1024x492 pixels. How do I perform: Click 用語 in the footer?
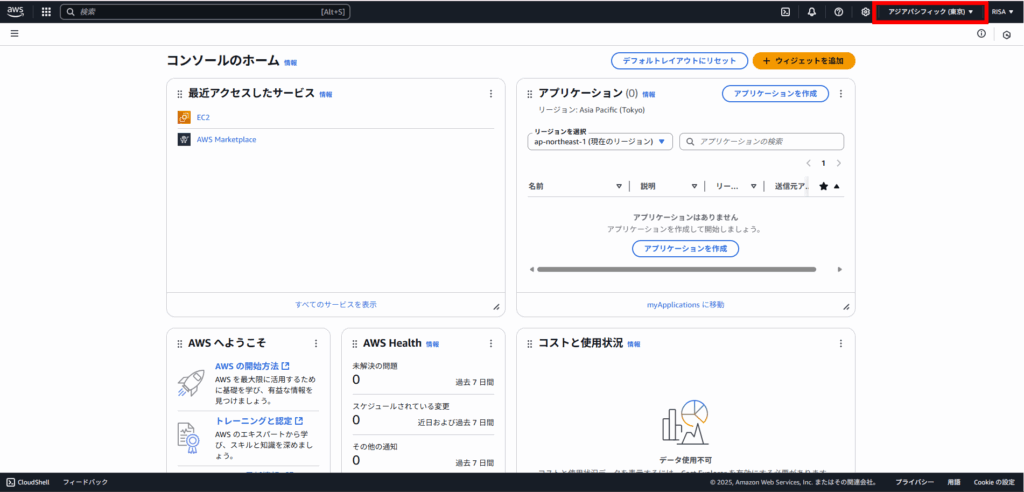coord(953,482)
